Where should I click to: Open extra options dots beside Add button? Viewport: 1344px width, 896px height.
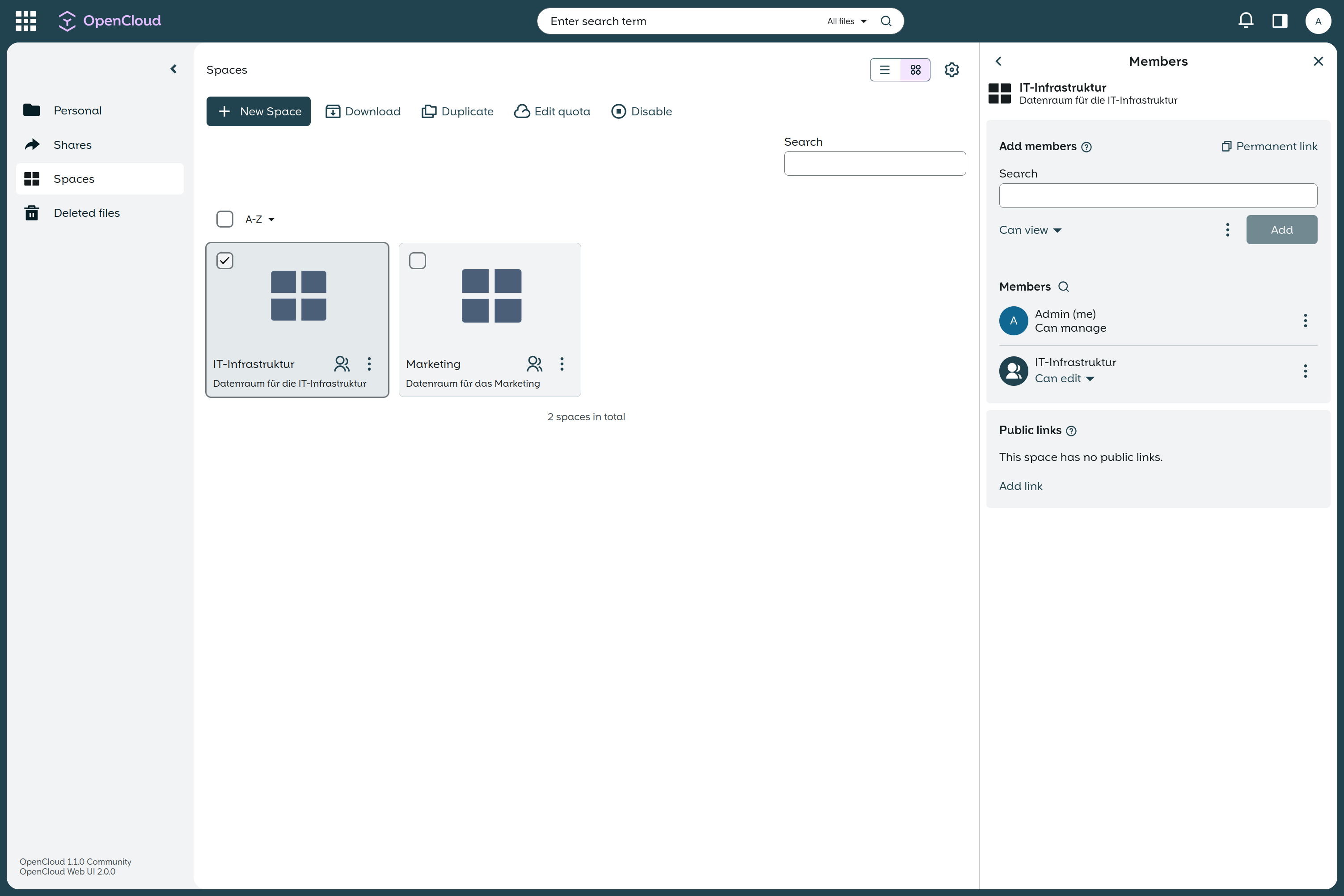coord(1227,230)
